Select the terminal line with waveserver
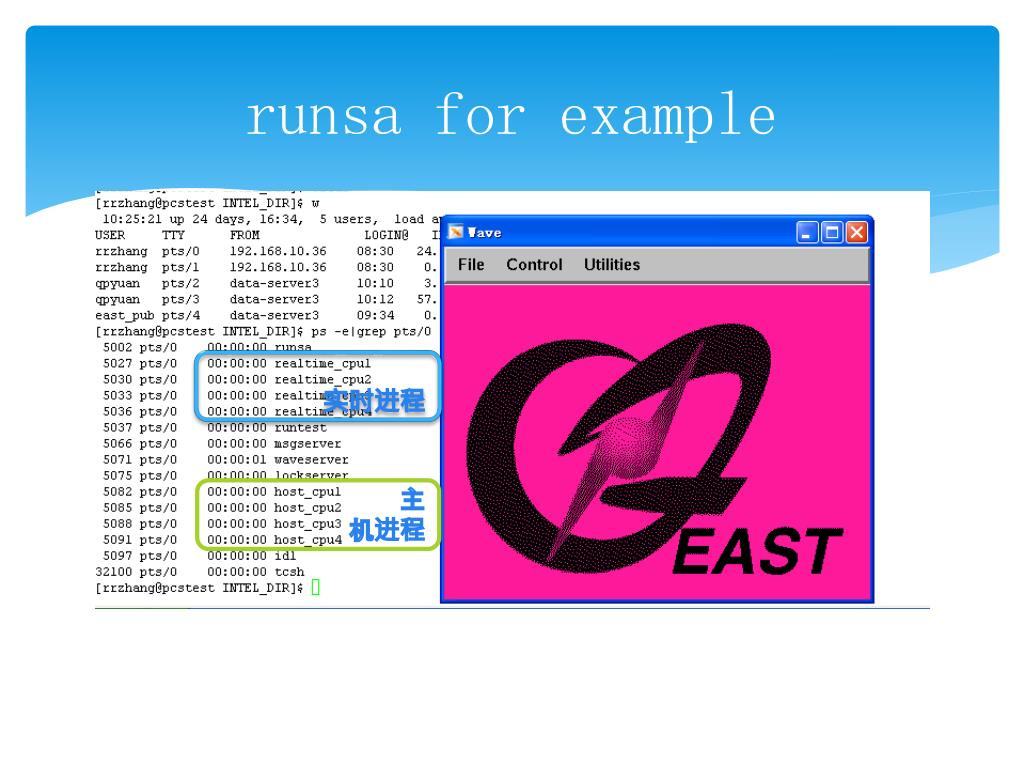Image resolution: width=1024 pixels, height=768 pixels. pos(225,460)
